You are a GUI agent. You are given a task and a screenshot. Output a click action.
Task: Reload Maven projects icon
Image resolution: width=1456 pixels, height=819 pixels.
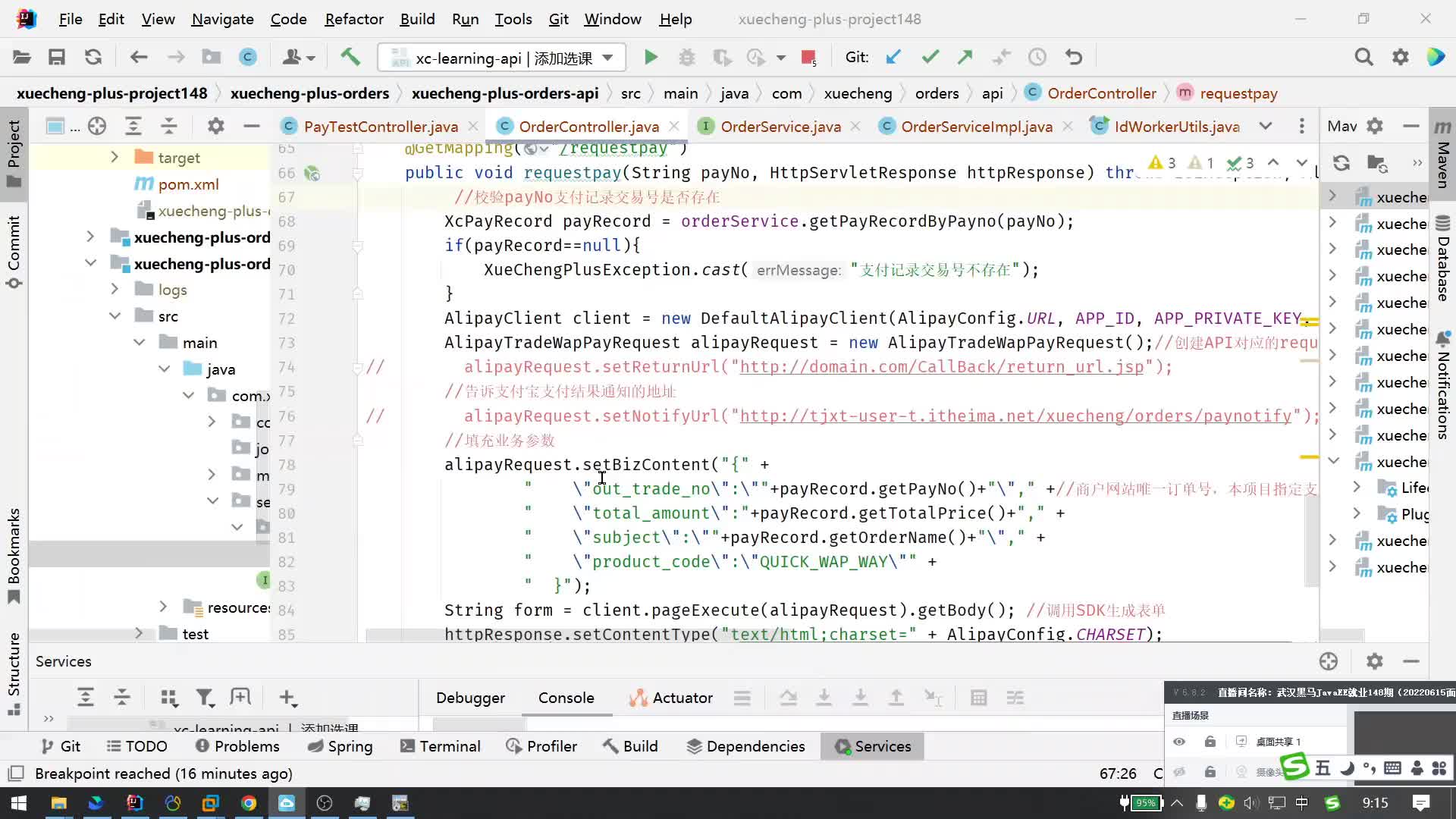point(1341,162)
